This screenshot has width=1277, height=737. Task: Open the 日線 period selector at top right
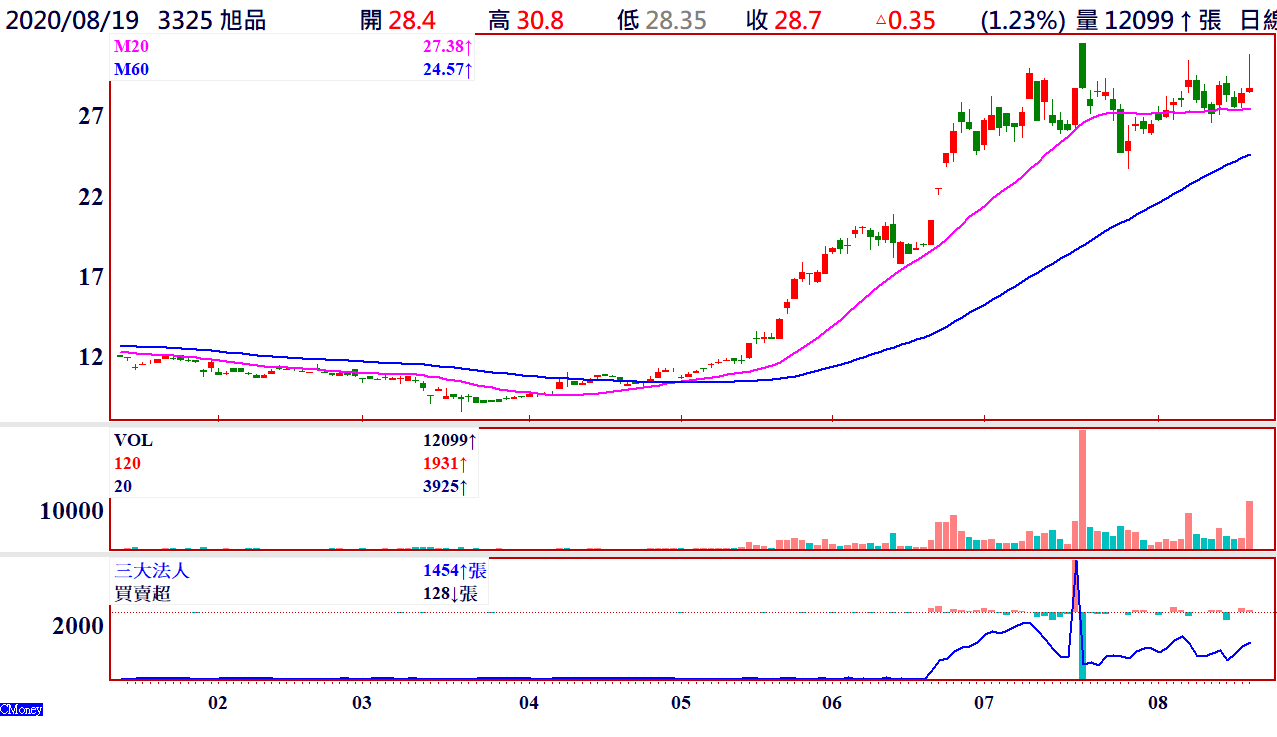coord(1258,20)
